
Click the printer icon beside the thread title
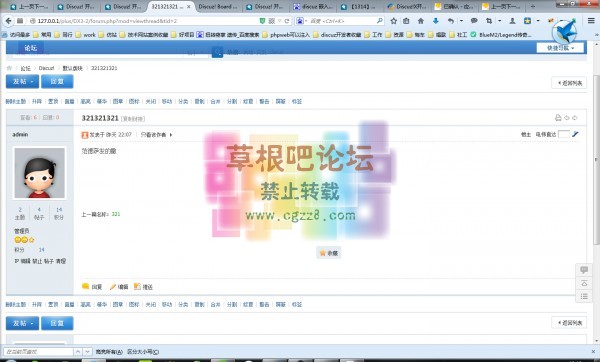(558, 118)
